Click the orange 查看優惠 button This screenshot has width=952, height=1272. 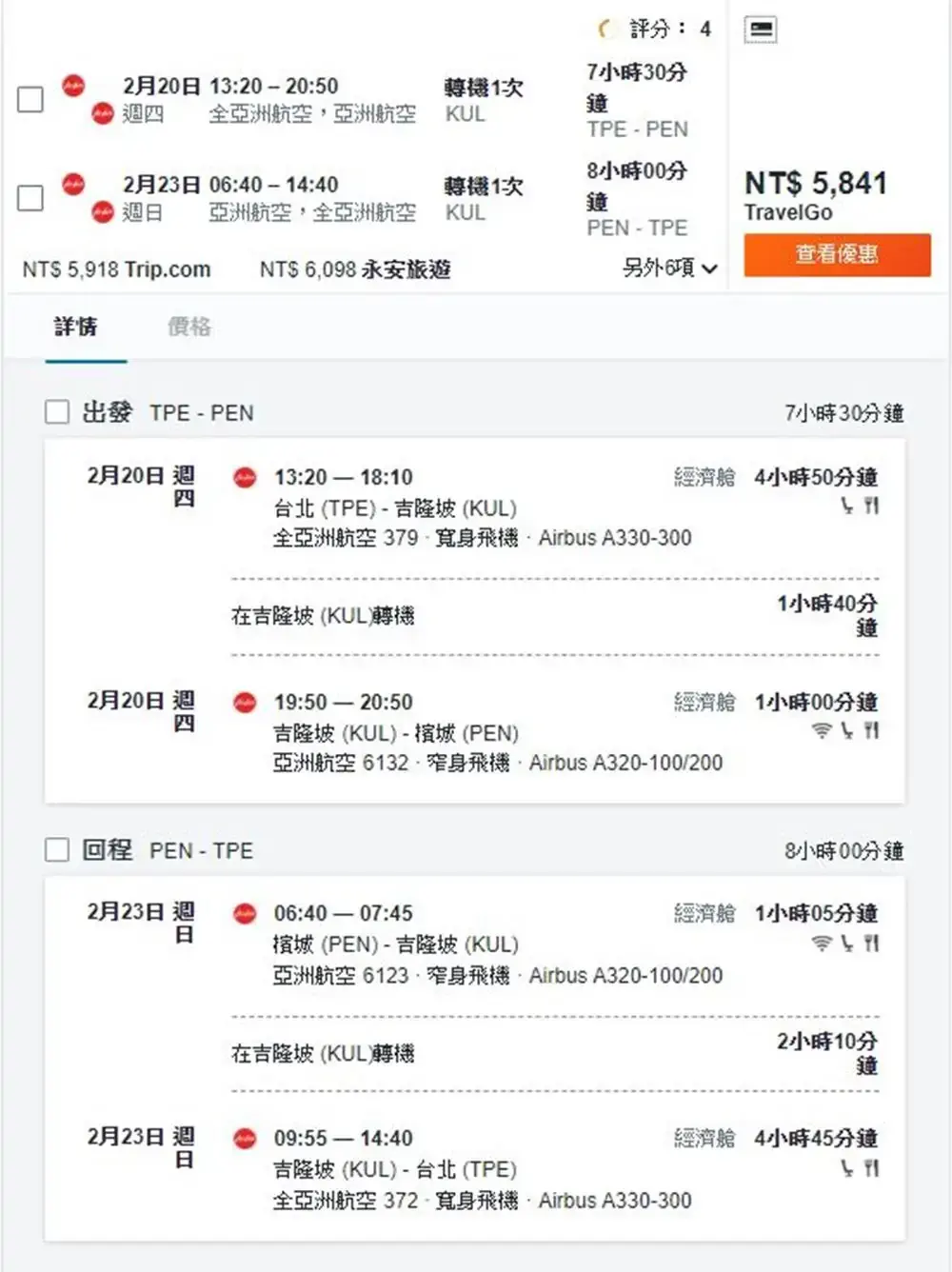click(x=837, y=254)
